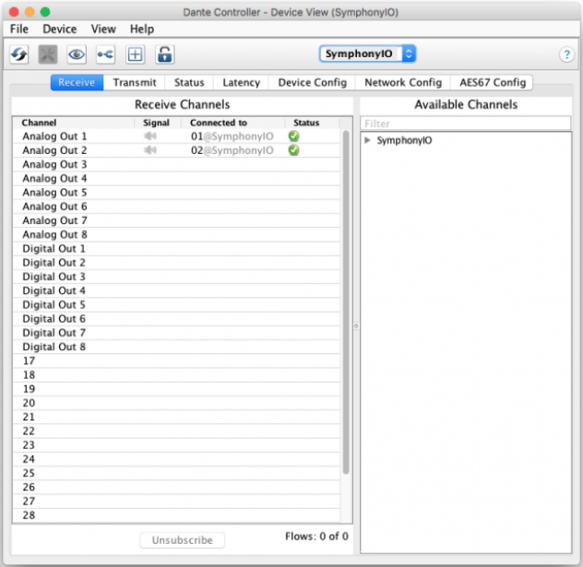This screenshot has width=583, height=567.
Task: Open the AES67 Config tab
Action: pyautogui.click(x=492, y=82)
